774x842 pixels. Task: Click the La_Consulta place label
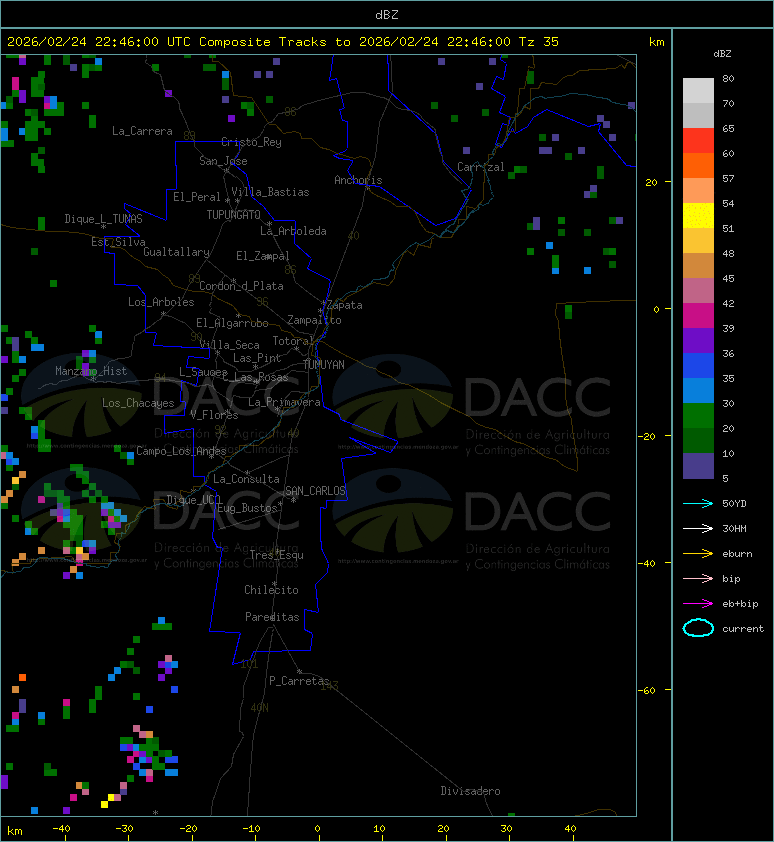246,479
